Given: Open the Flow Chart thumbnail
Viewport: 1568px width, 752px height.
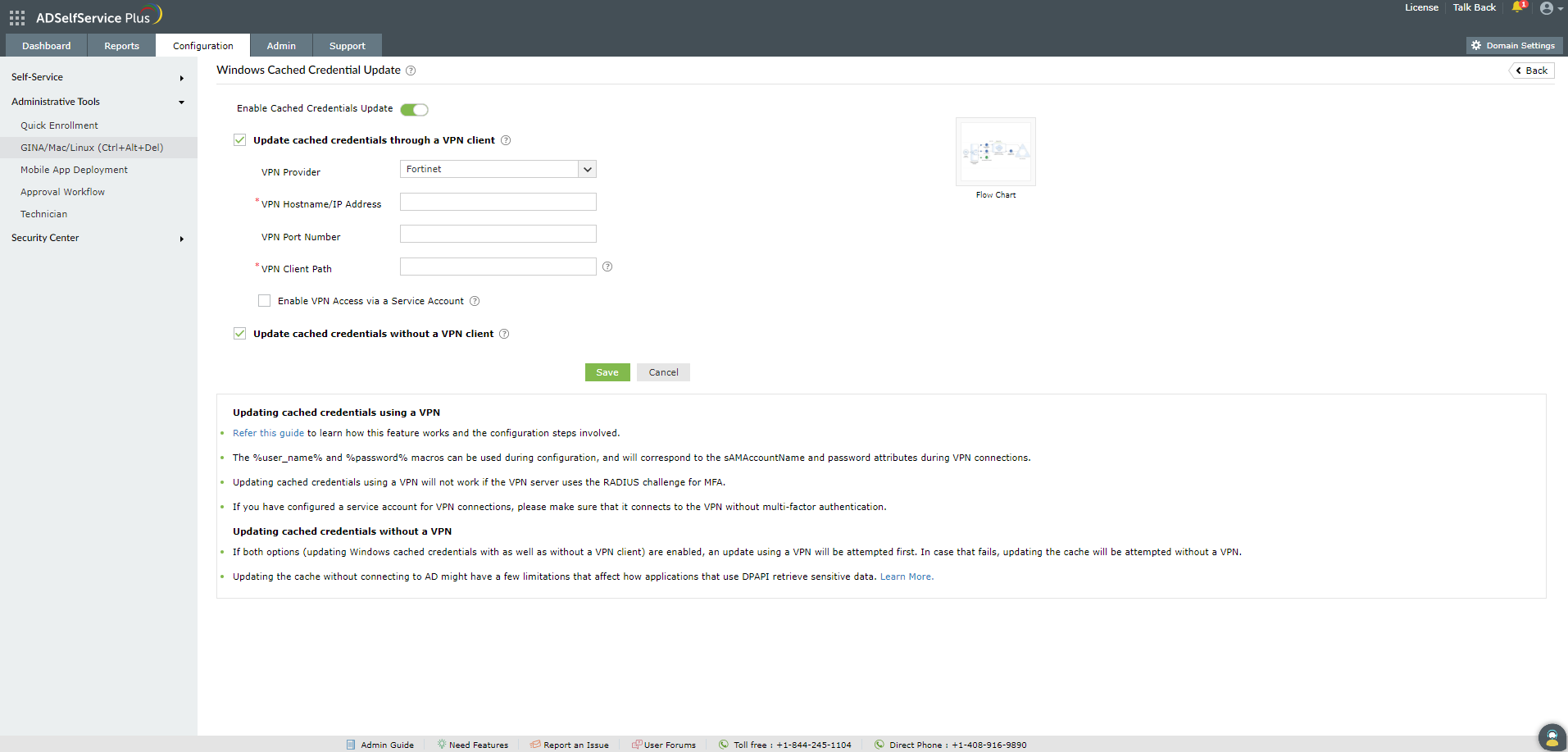Looking at the screenshot, I should 995,153.
